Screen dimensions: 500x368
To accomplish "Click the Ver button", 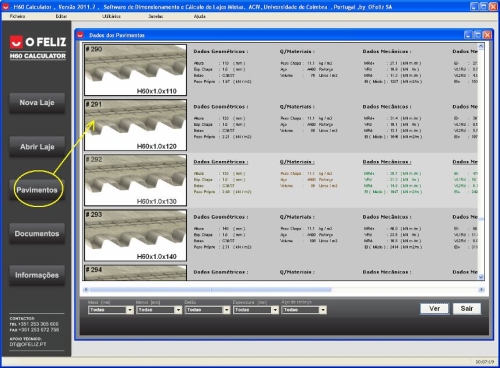I will tap(434, 309).
